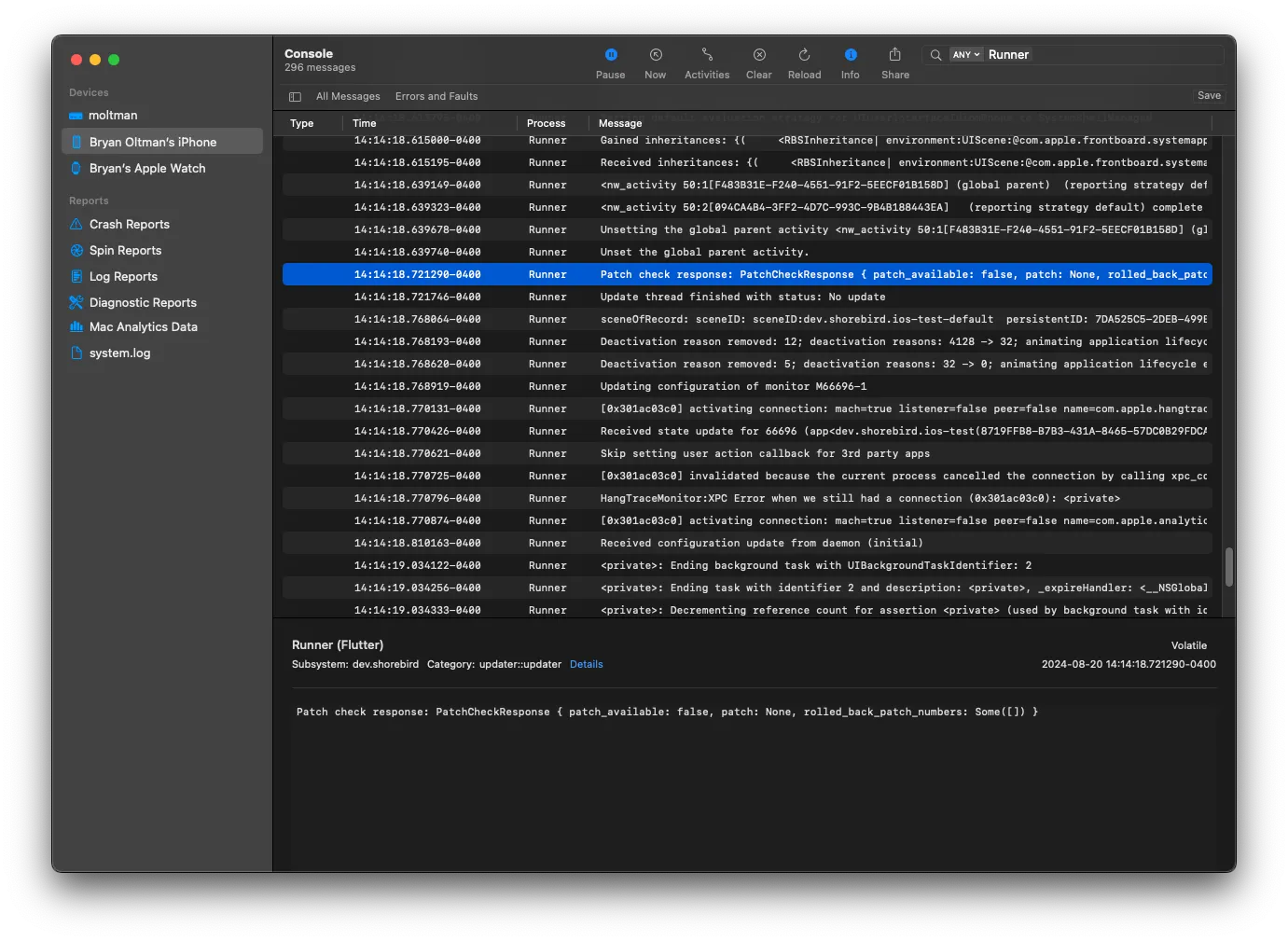Image resolution: width=1288 pixels, height=941 pixels.
Task: Click the message detail text in bottom pane
Action: 667,713
